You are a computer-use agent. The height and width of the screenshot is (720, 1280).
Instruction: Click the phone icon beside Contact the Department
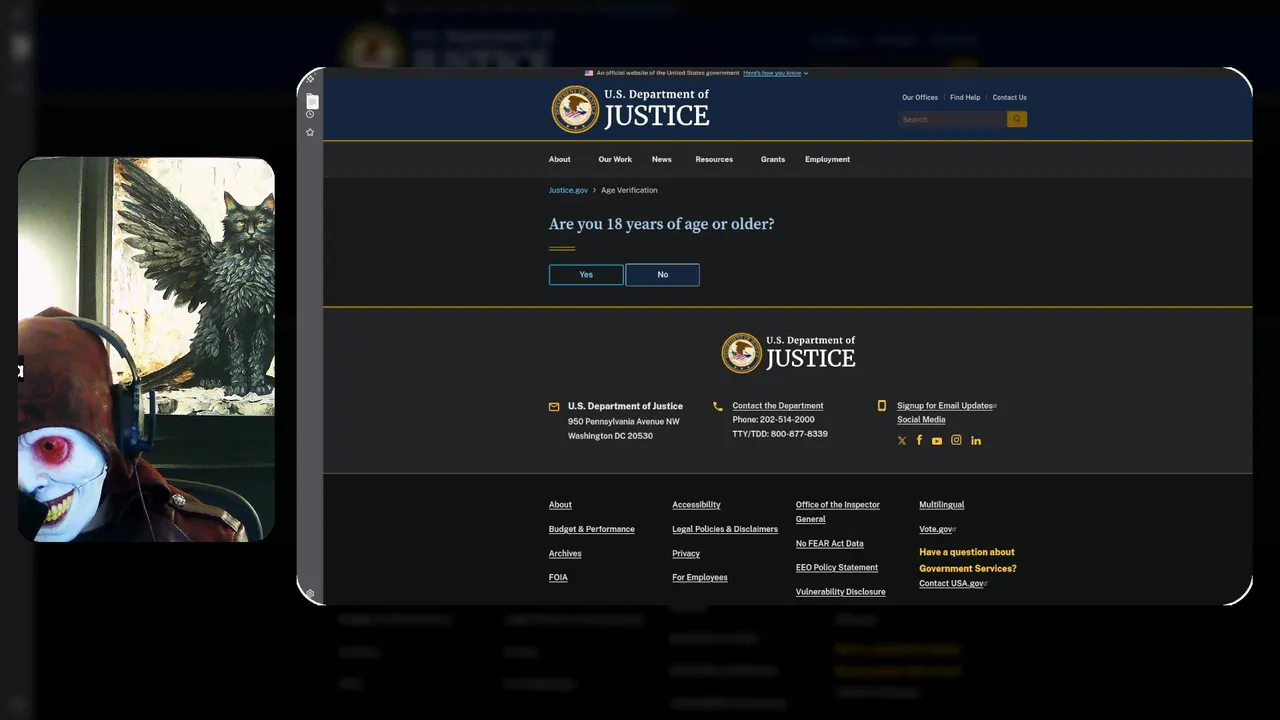(x=718, y=406)
